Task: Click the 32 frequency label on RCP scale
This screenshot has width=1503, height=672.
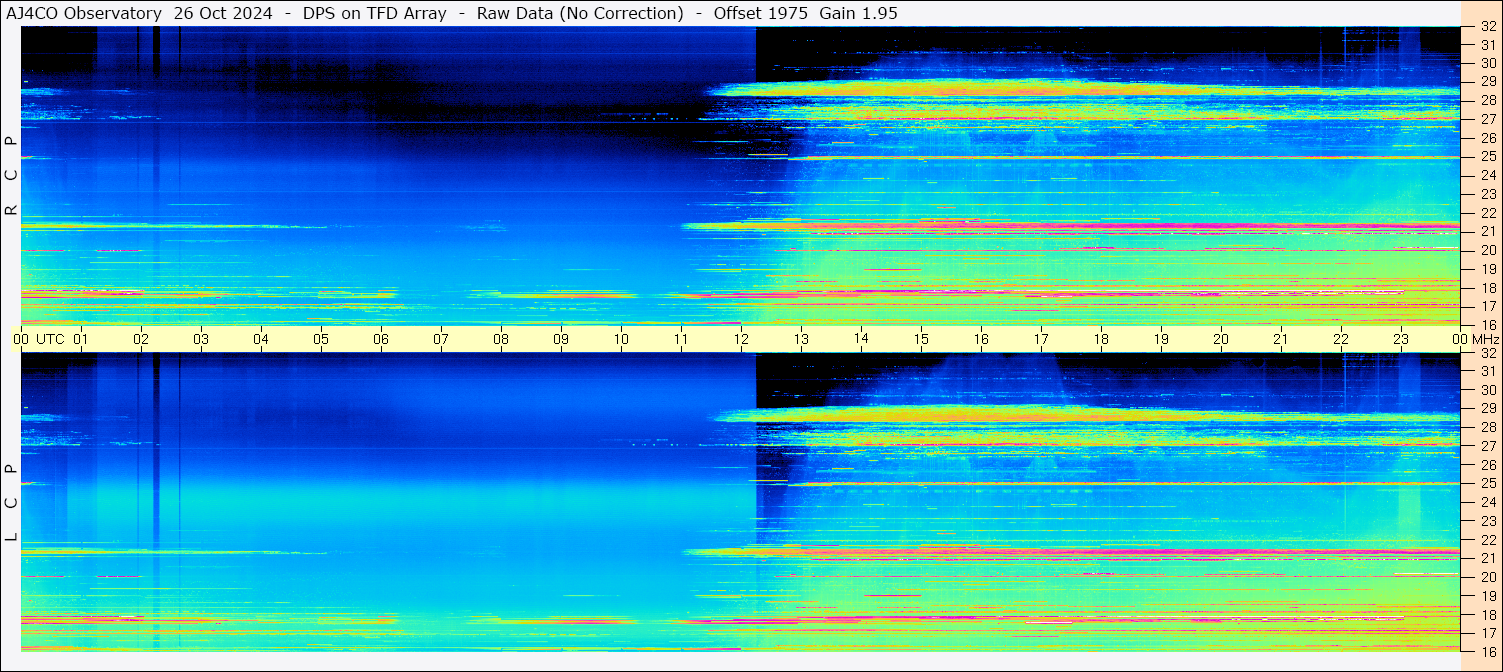Action: point(1487,27)
